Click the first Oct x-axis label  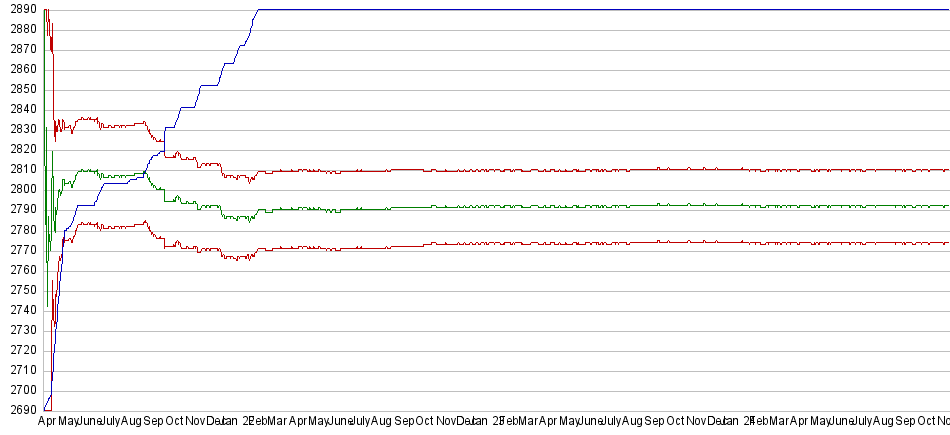pos(174,422)
